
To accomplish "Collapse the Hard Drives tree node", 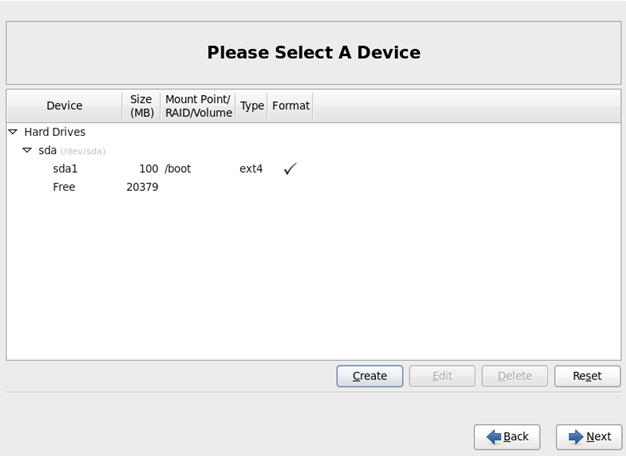I will point(13,132).
